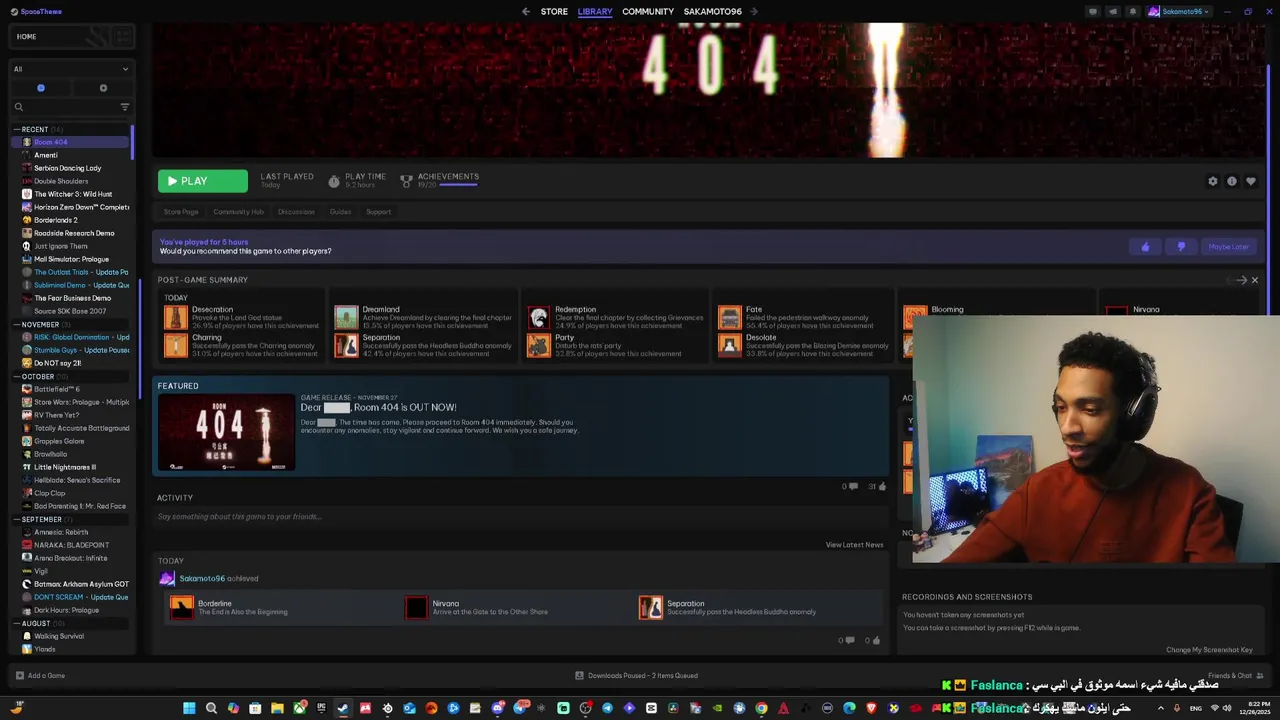Open the LIBRARY tab
The height and width of the screenshot is (720, 1280).
coord(595,12)
